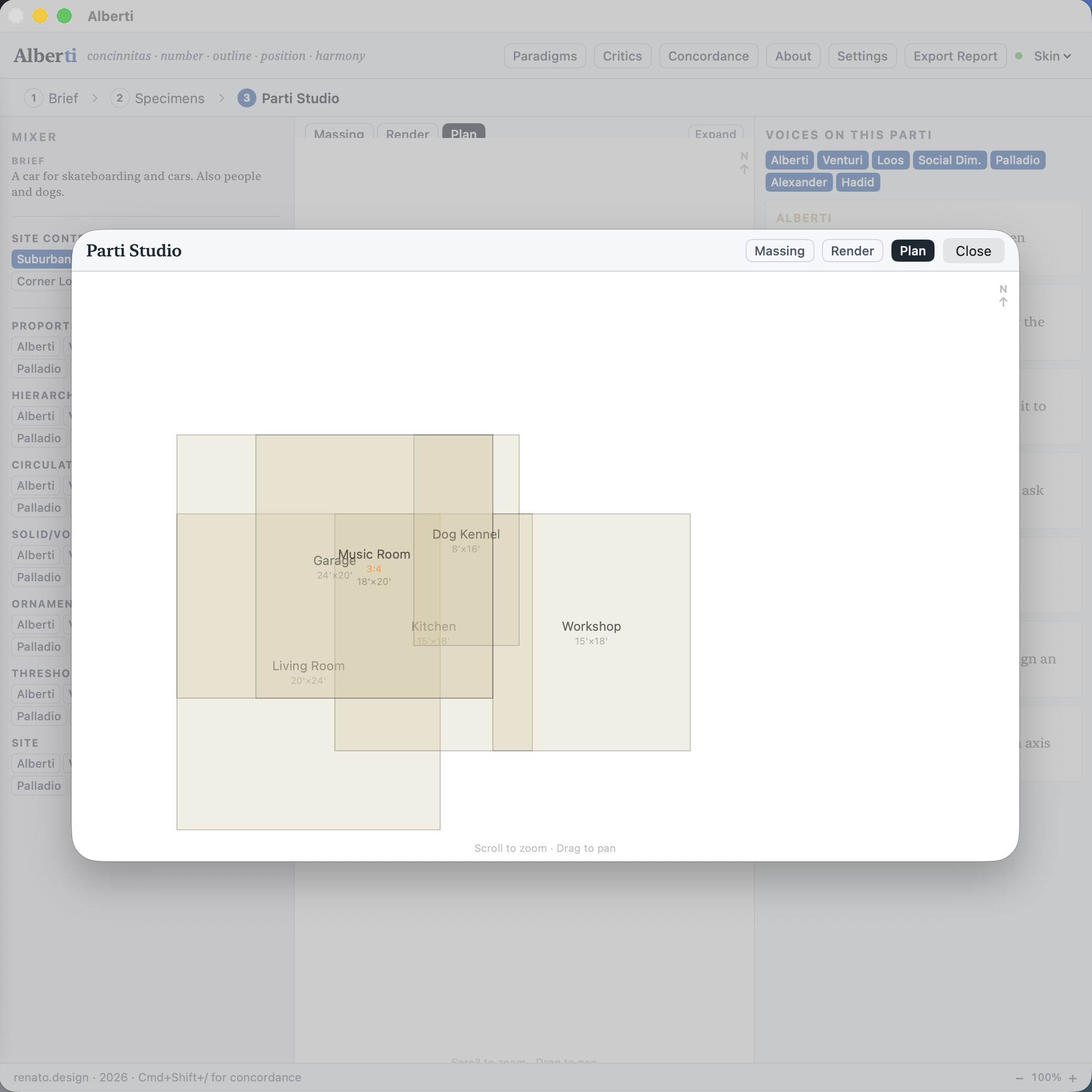
Task: Click the breadcrumb arrow after Specimens
Action: (x=221, y=98)
